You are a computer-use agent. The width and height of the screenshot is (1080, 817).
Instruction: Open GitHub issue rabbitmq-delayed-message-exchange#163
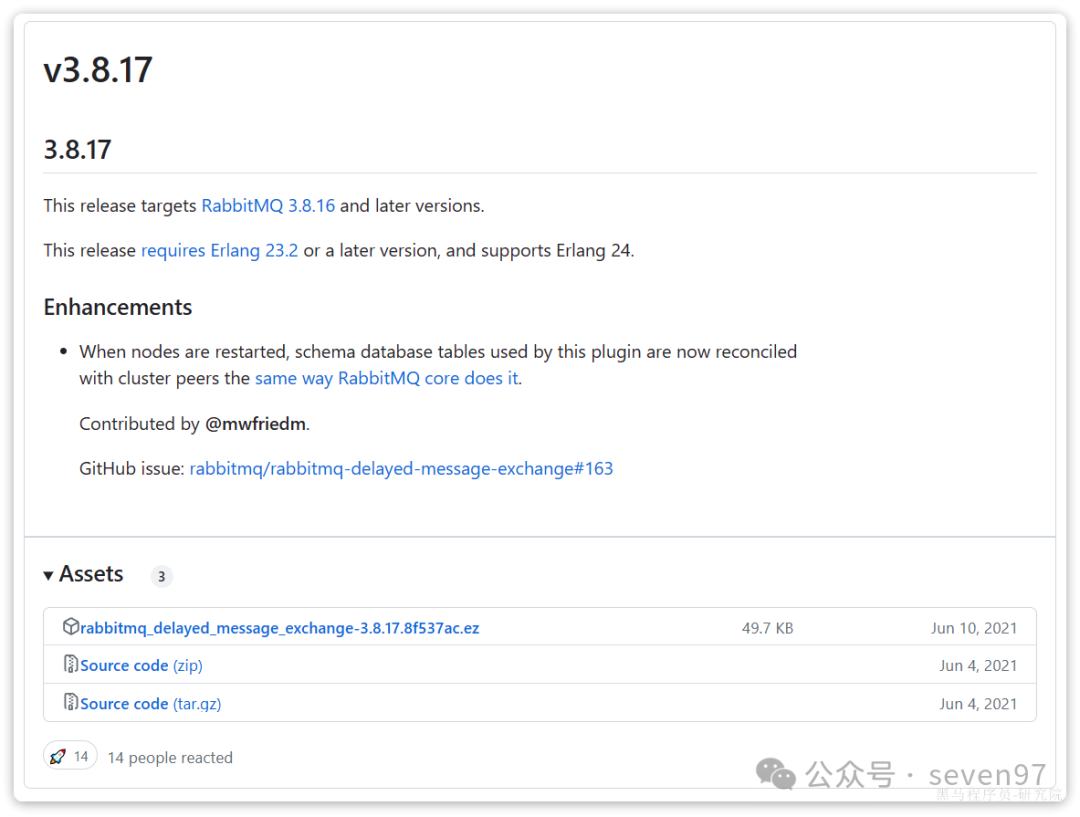click(x=401, y=469)
